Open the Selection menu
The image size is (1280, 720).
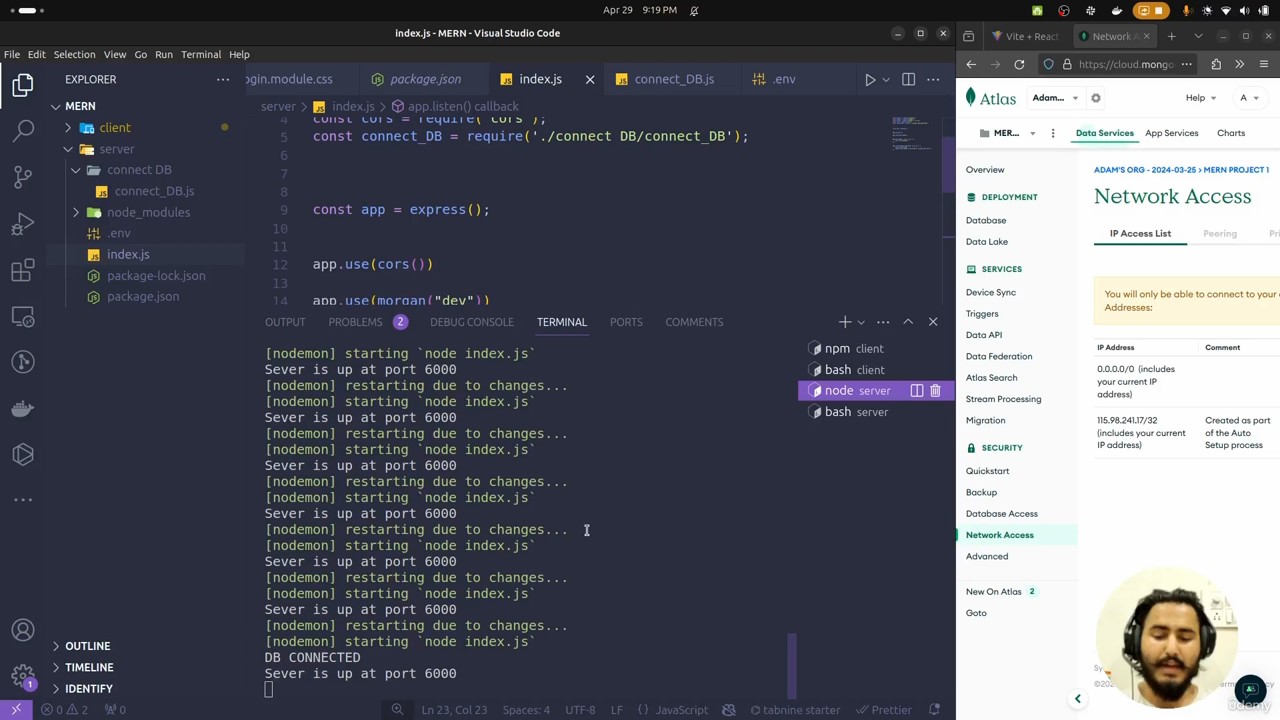coord(74,54)
